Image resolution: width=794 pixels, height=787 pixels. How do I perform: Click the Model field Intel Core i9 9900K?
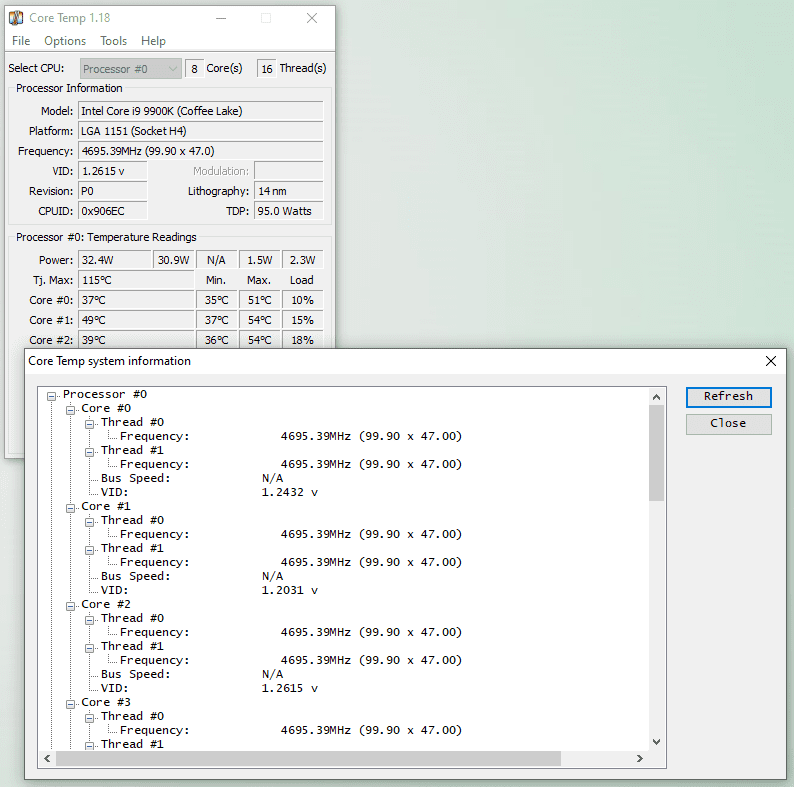coord(201,111)
